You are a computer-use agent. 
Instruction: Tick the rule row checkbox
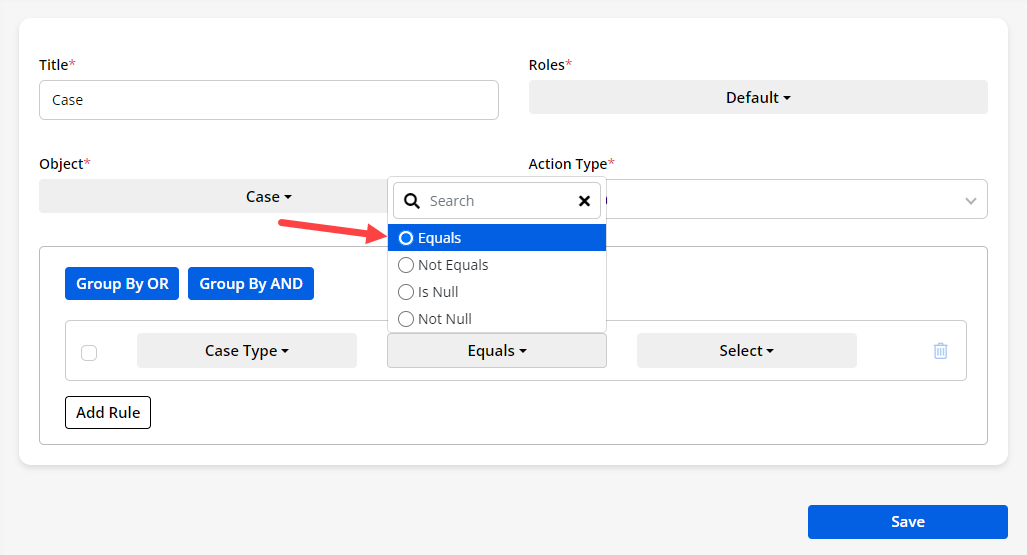[x=89, y=352]
